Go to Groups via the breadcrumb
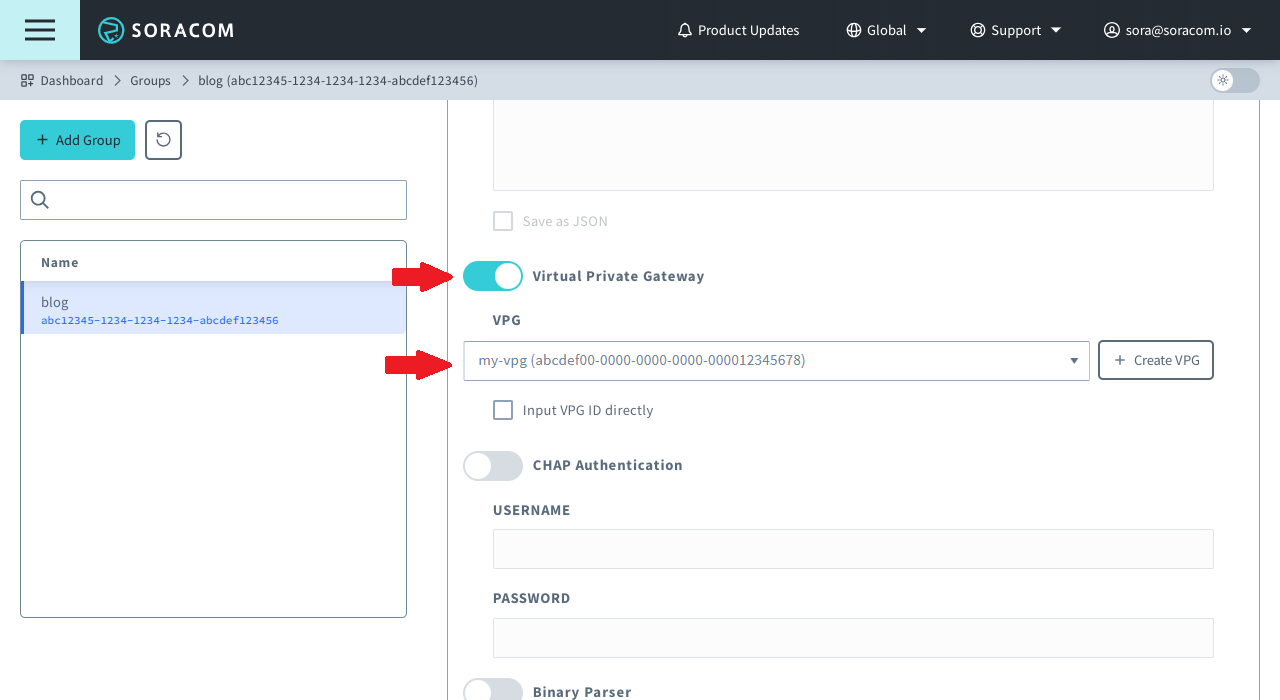Image resolution: width=1280 pixels, height=700 pixels. 150,80
